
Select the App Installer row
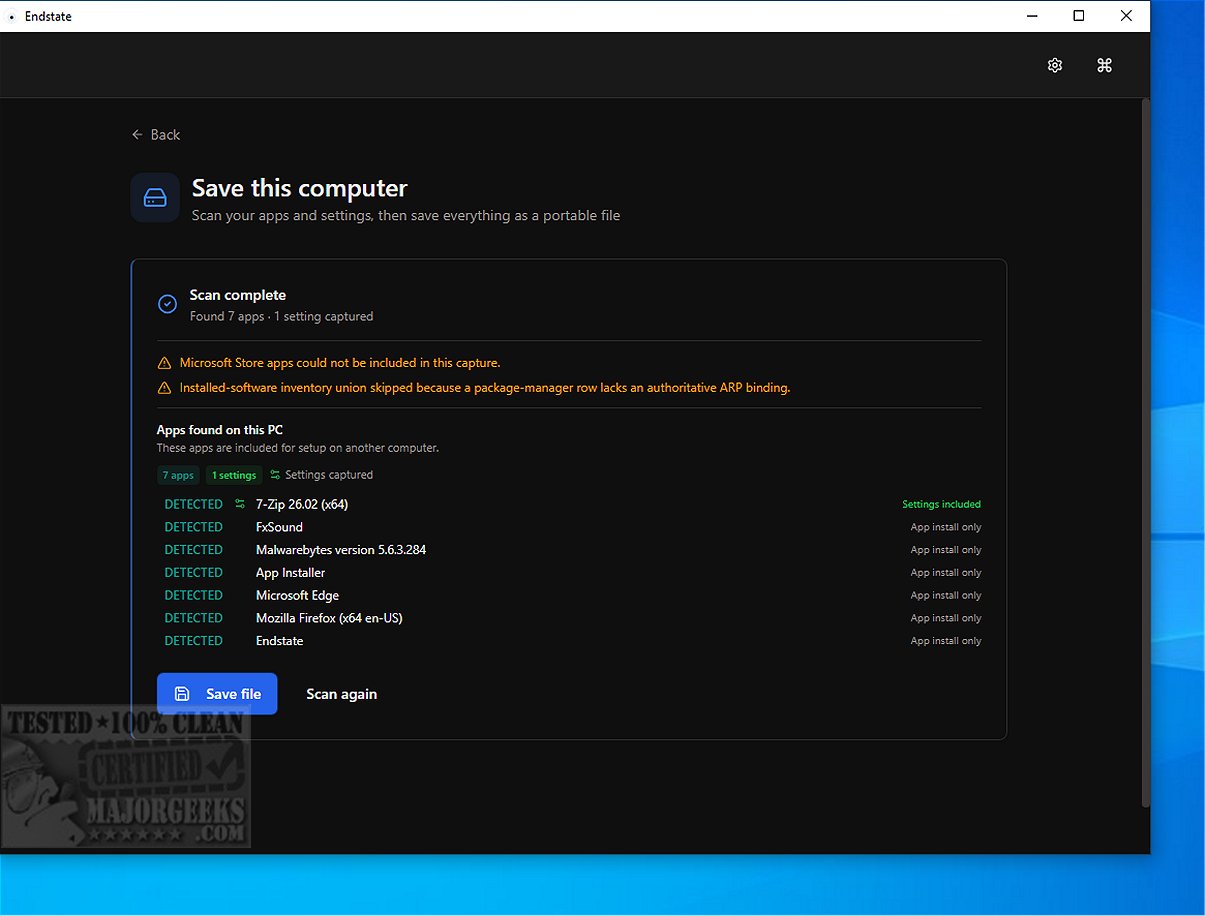(569, 573)
